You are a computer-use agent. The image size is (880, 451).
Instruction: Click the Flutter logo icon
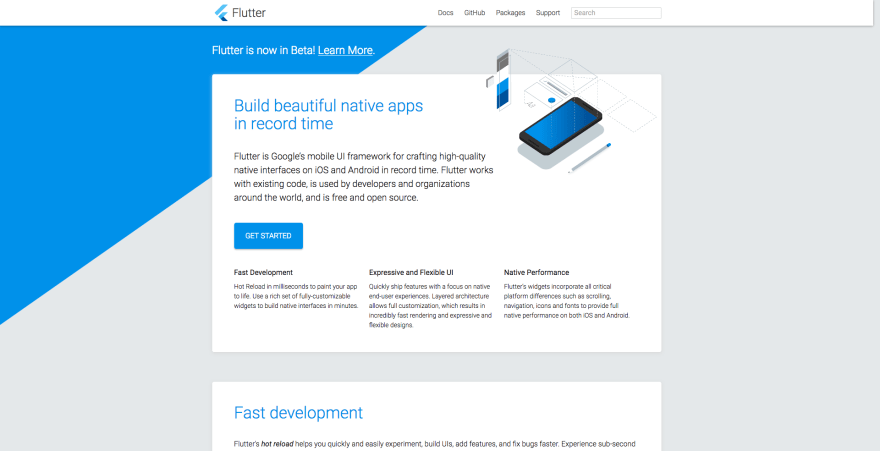point(221,12)
